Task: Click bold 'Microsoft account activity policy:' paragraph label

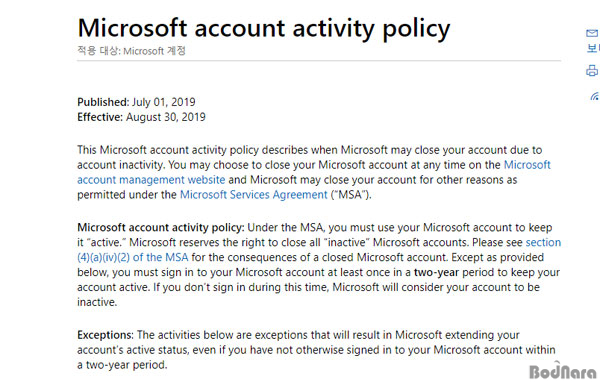Action: pyautogui.click(x=161, y=227)
